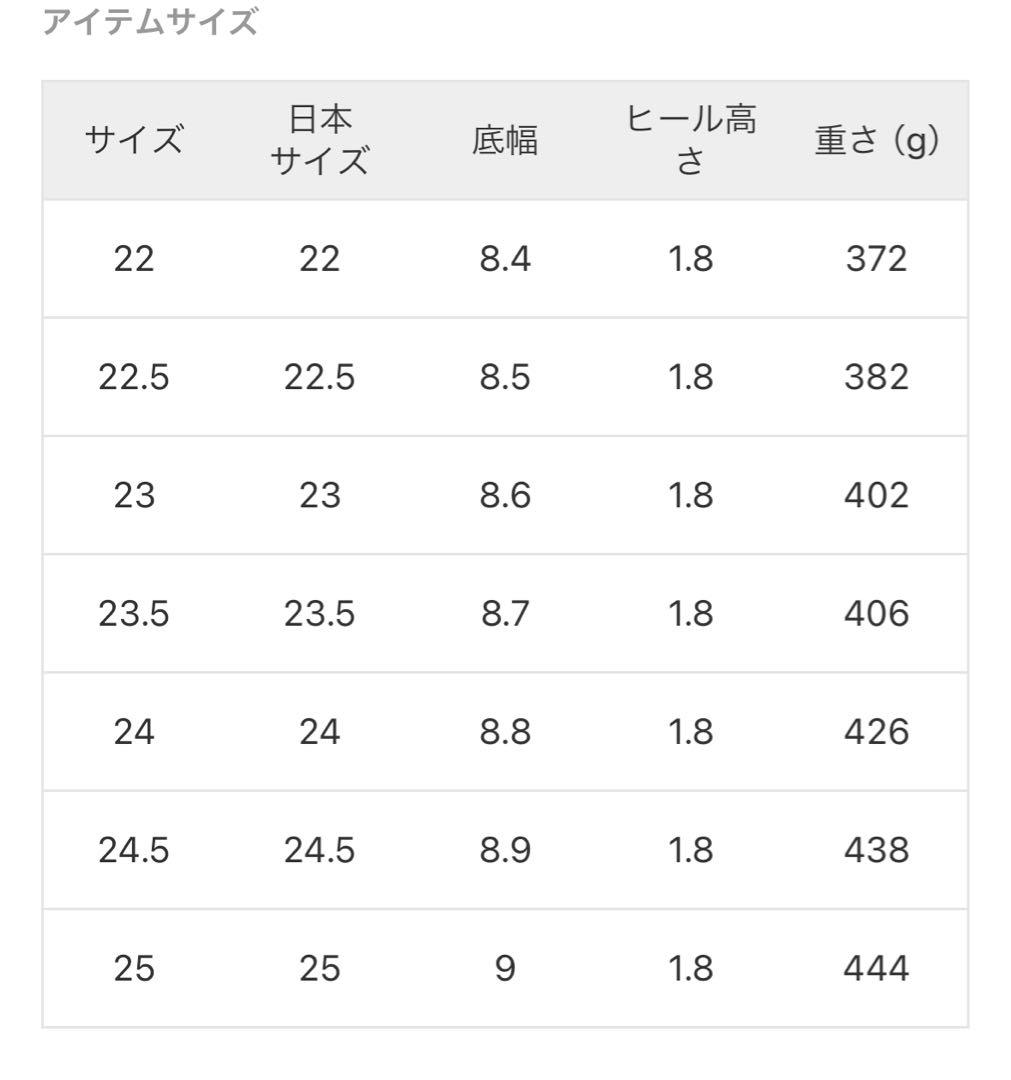This screenshot has width=1011, height=1080.
Task: Select the 底幅 column header
Action: (505, 141)
